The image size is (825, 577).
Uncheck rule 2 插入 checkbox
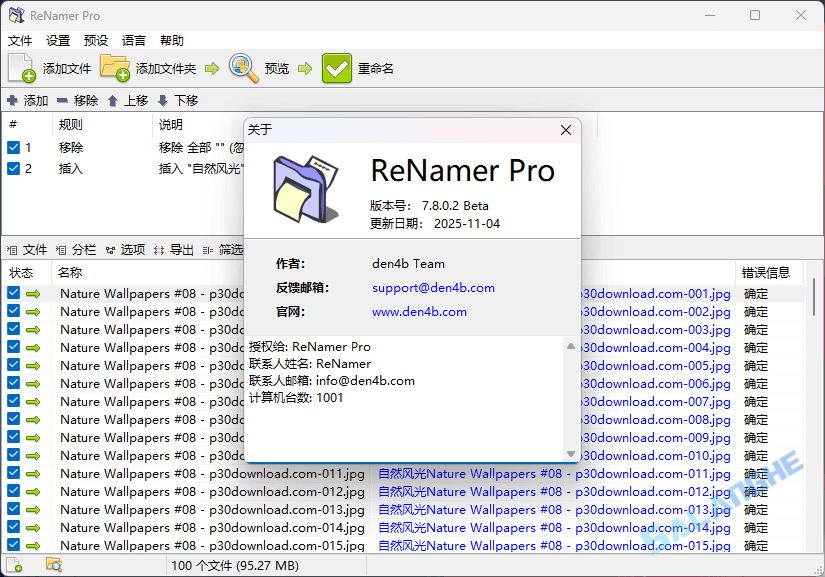tap(14, 168)
